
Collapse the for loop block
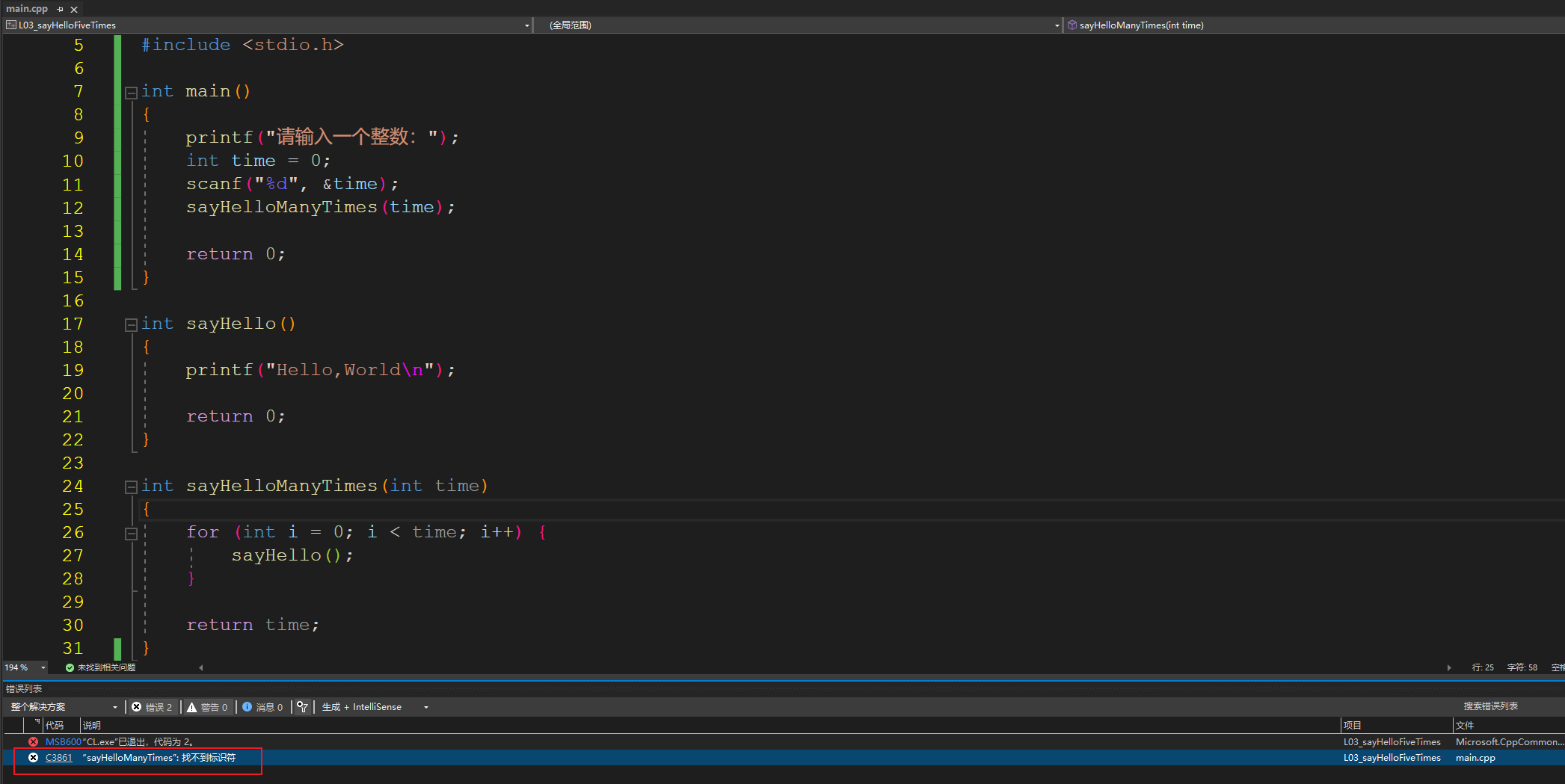[x=131, y=533]
